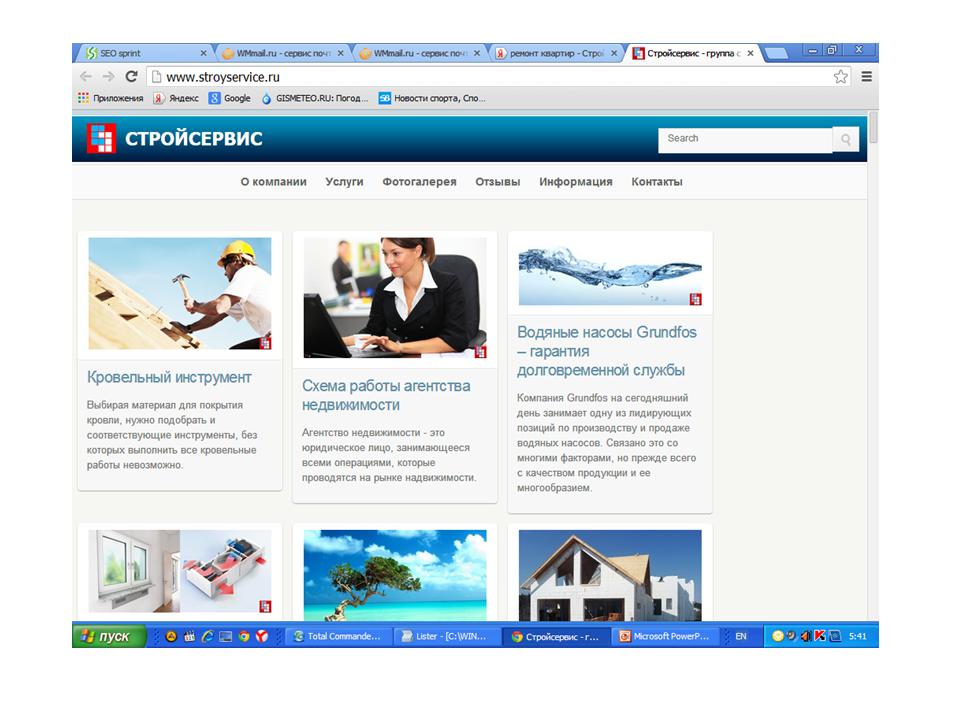The width and height of the screenshot is (960, 720).
Task: Switch to Total Commander taskbar button
Action: [338, 636]
